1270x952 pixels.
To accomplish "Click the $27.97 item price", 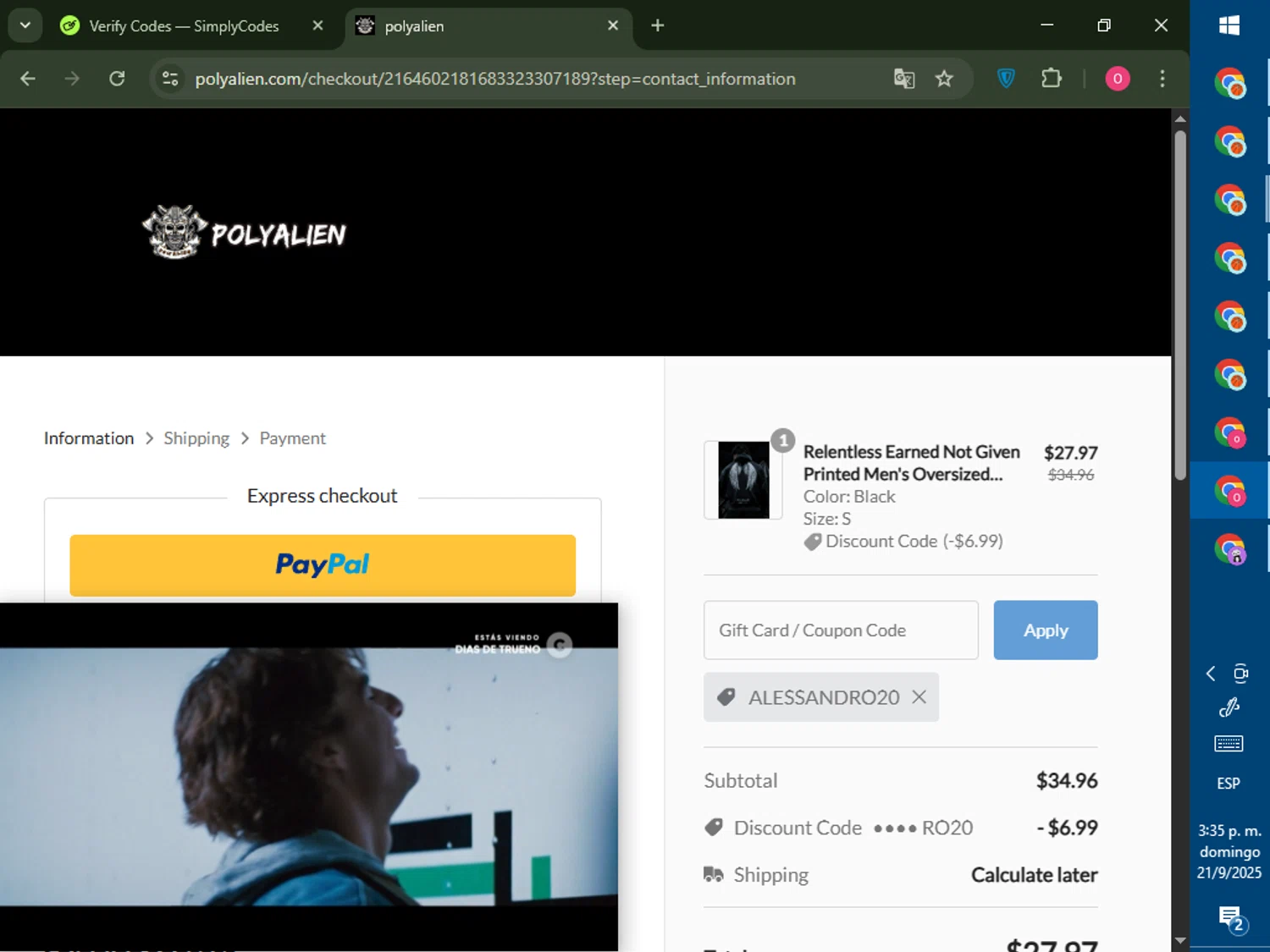I will 1070,453.
